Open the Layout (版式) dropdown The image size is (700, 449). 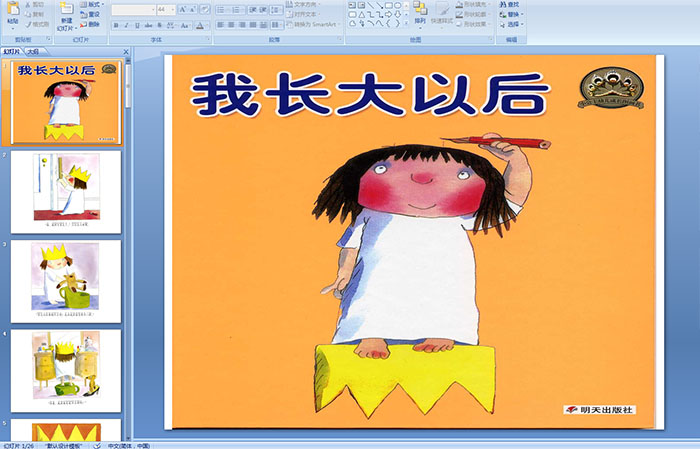click(x=92, y=4)
